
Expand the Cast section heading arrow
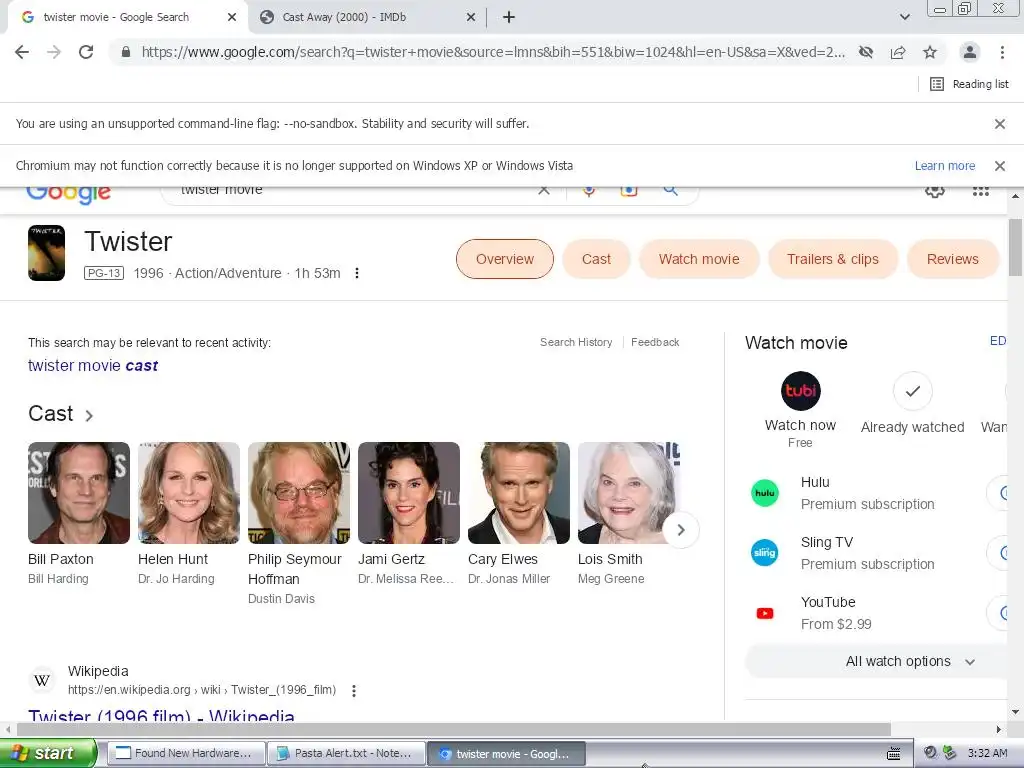(x=89, y=415)
